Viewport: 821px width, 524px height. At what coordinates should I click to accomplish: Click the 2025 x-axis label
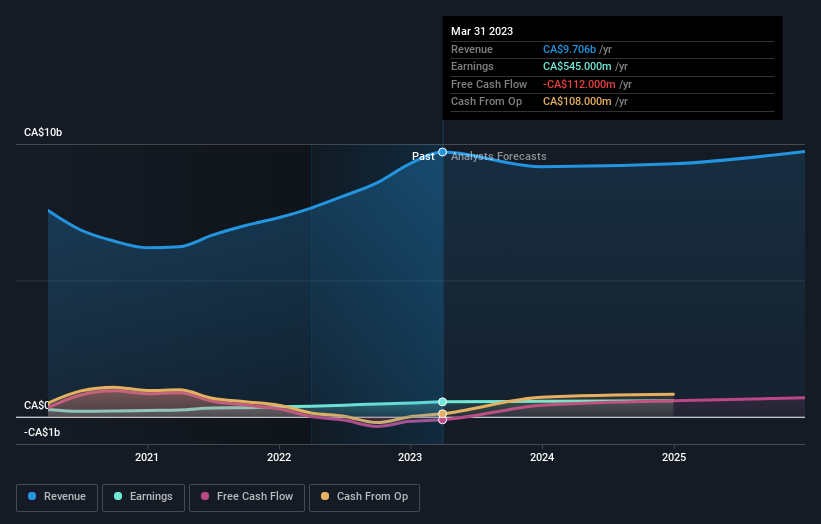pyautogui.click(x=674, y=457)
